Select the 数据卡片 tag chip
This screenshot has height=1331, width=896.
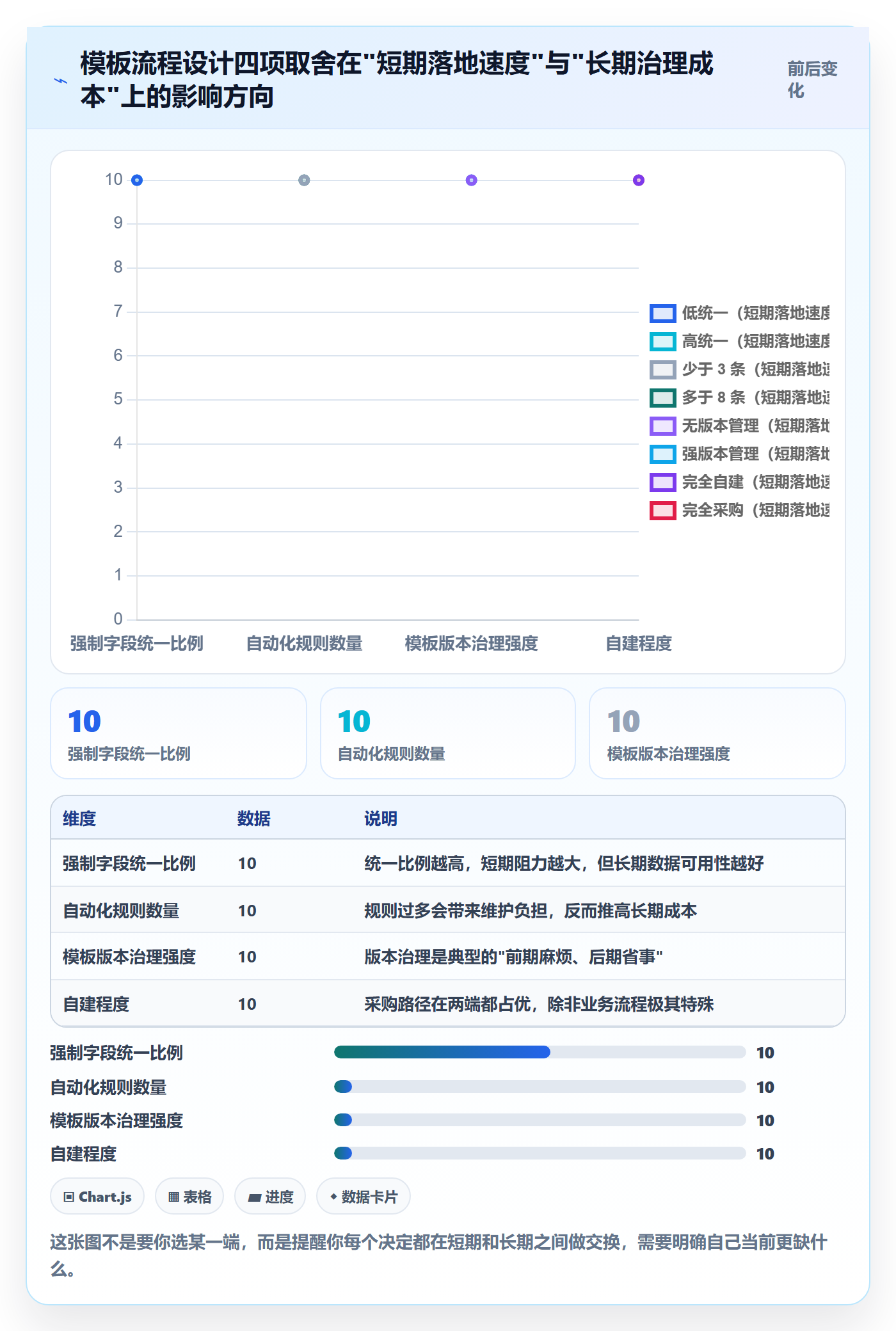(364, 1196)
